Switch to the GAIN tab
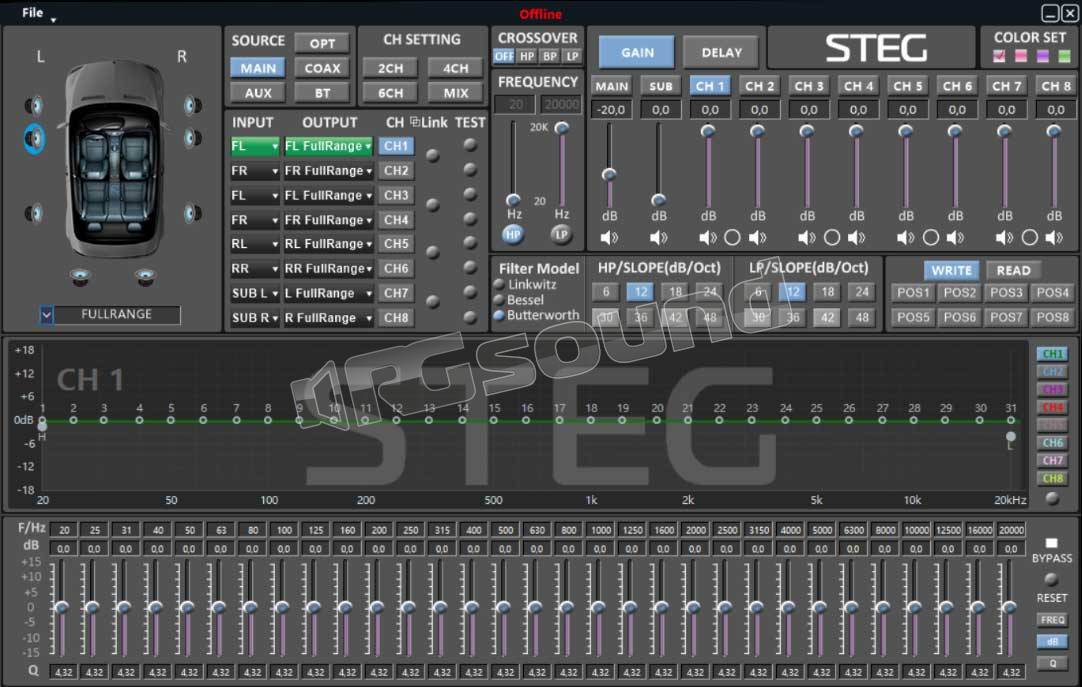 tap(637, 52)
